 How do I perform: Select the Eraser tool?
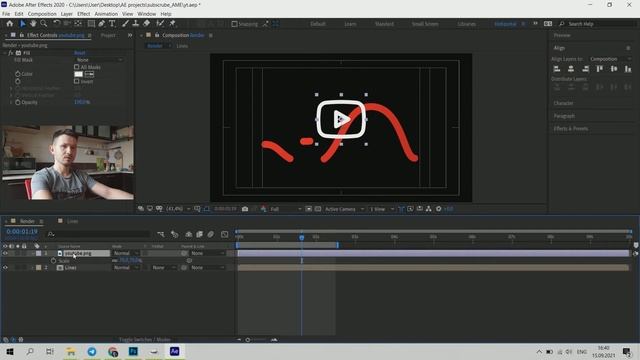[147, 24]
